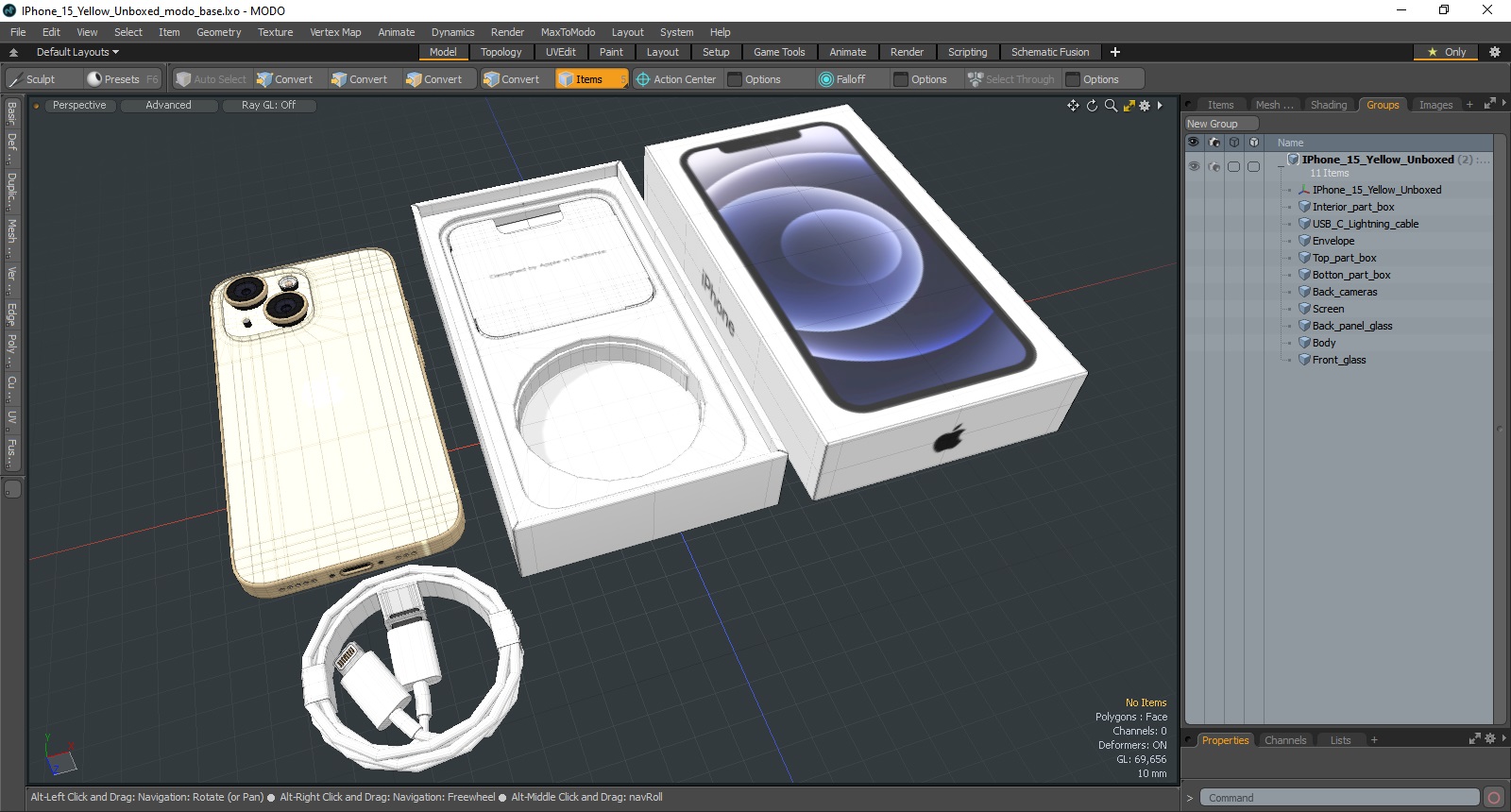Click the axis gizmo in viewport corner
The image size is (1511, 812).
[60, 755]
